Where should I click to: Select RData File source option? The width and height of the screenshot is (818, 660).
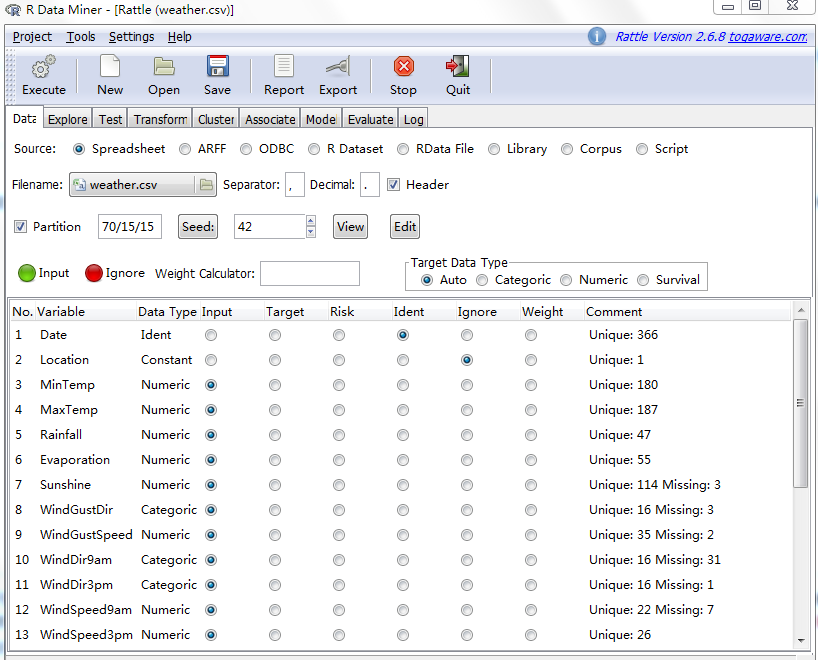[x=403, y=149]
